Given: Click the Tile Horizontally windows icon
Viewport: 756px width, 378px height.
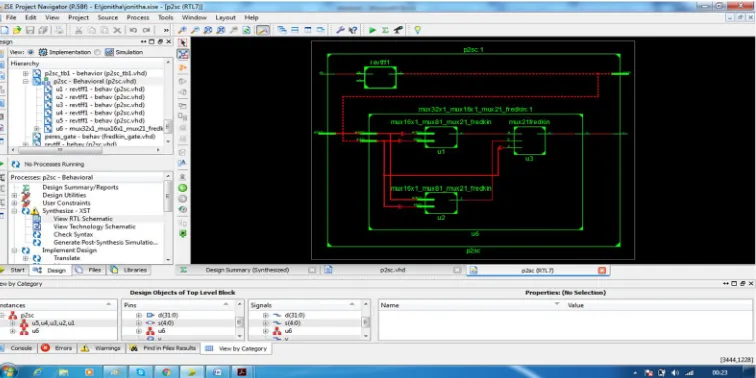Looking at the screenshot, I should coord(295,30).
